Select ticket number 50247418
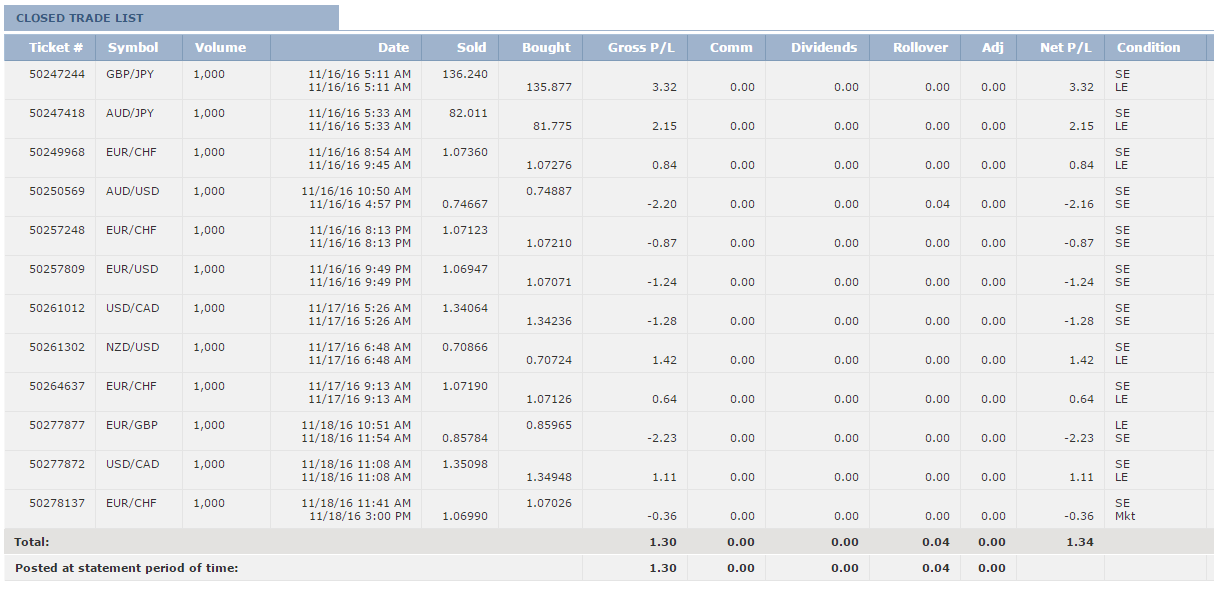 [x=57, y=113]
